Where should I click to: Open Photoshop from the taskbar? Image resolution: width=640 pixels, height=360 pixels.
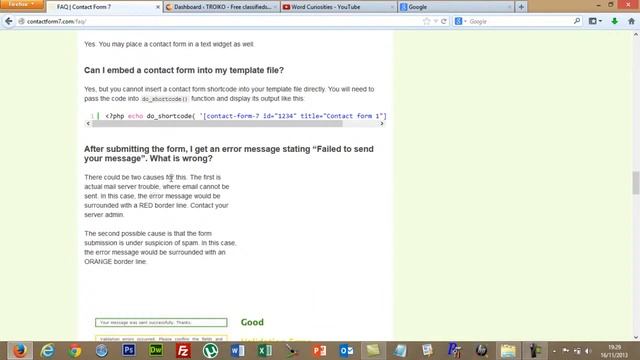[129, 351]
